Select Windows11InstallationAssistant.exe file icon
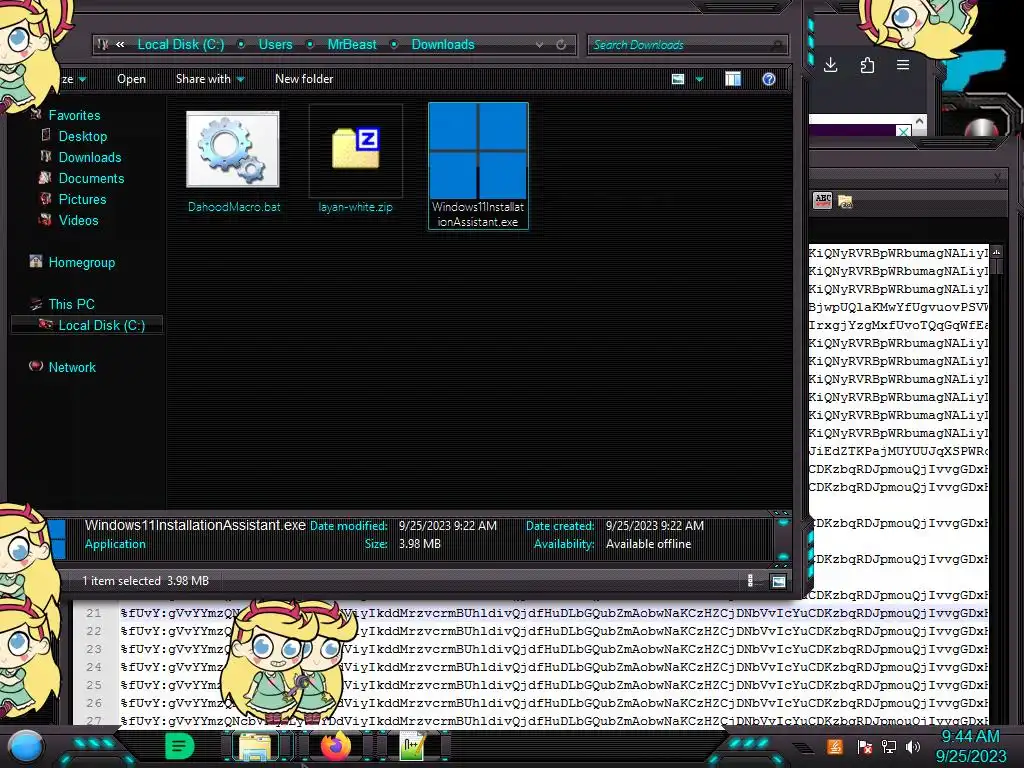 (478, 152)
